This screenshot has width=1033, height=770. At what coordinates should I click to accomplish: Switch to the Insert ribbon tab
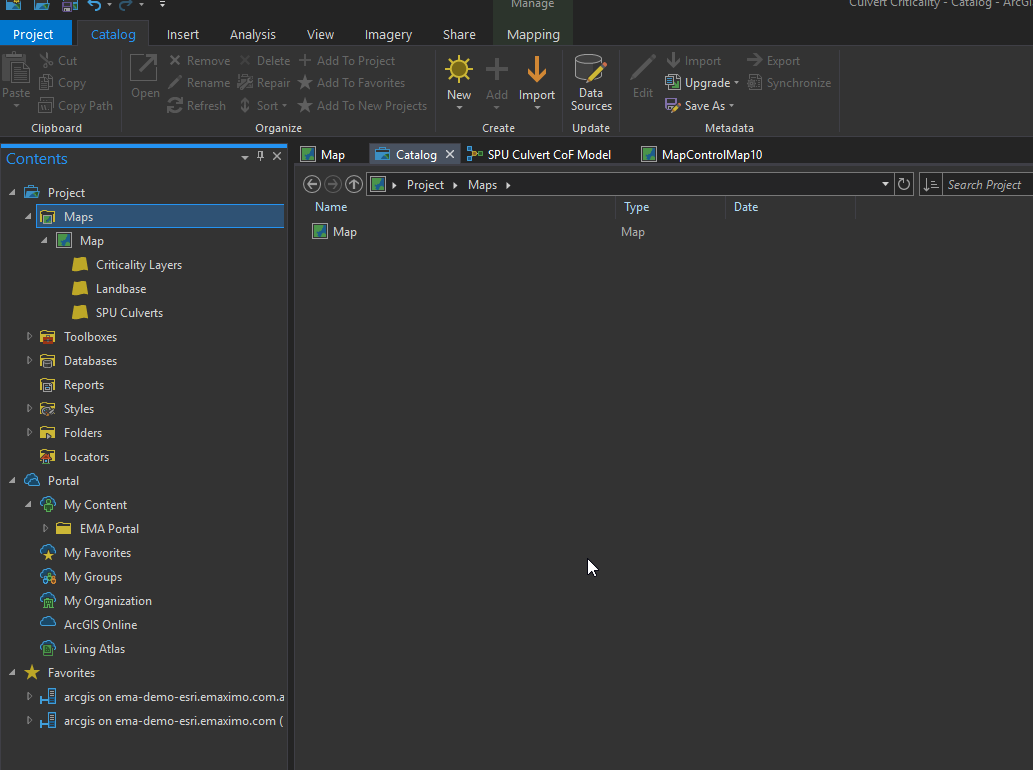(x=182, y=34)
